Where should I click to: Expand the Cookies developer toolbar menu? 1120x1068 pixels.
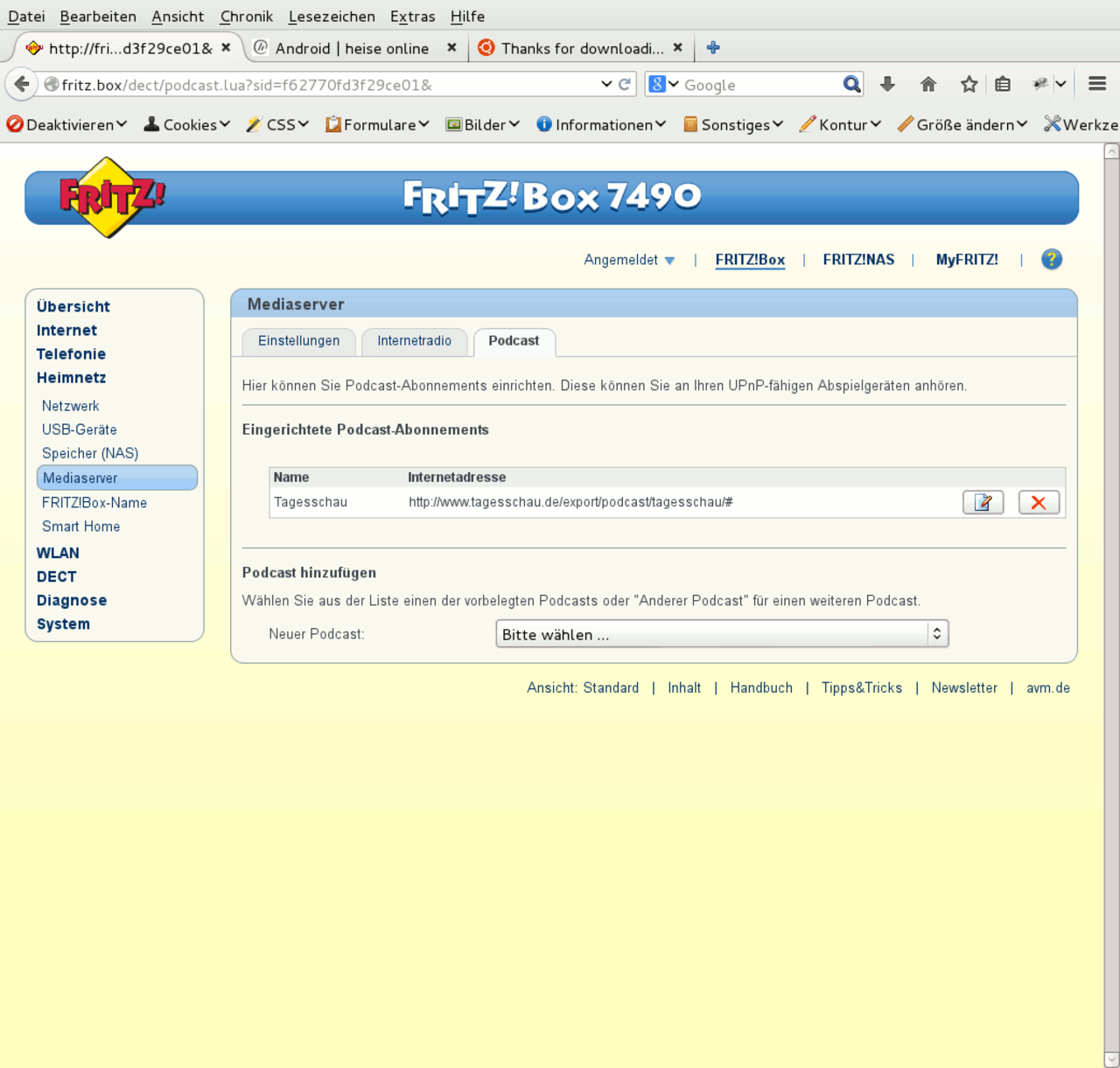pyautogui.click(x=187, y=125)
